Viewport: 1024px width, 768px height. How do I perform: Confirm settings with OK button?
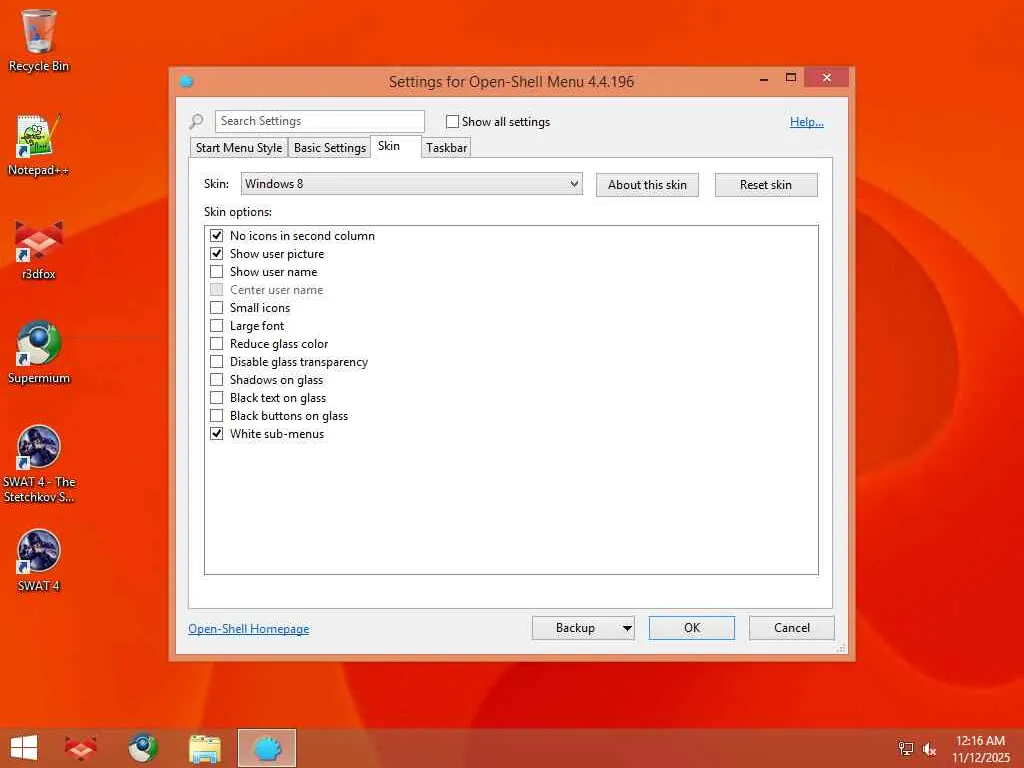tap(692, 628)
